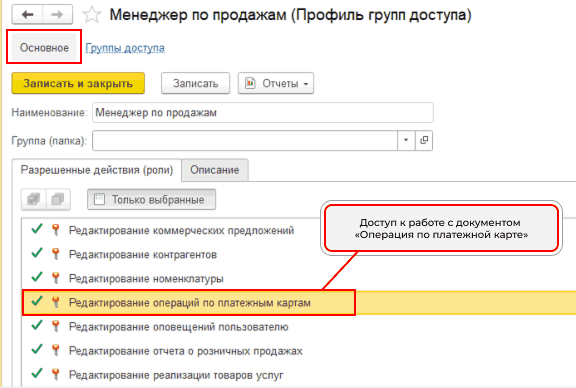576x388 pixels.
Task: Open the selected Группа (папка) item
Action: (x=424, y=140)
